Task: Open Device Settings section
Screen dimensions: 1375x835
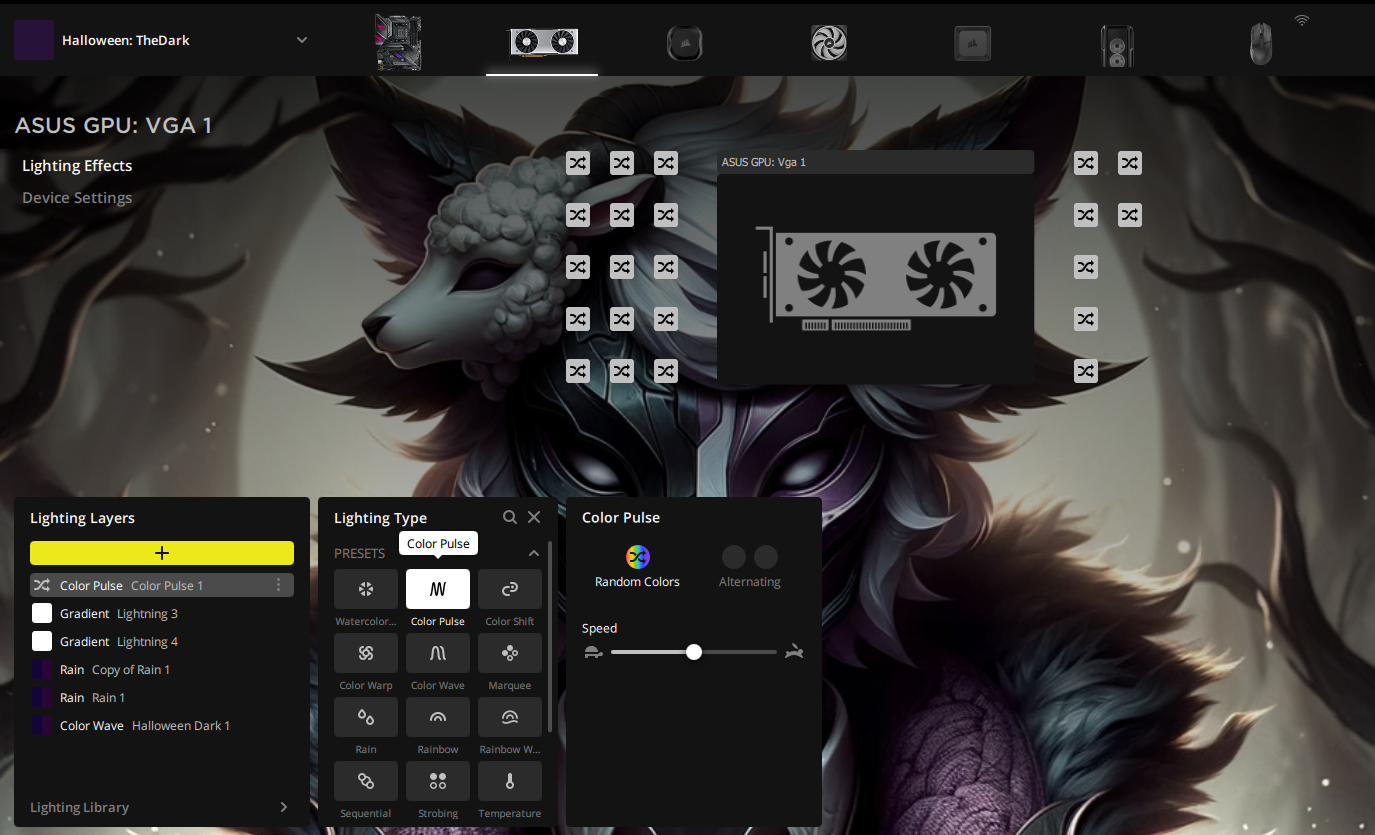Action: coord(77,198)
